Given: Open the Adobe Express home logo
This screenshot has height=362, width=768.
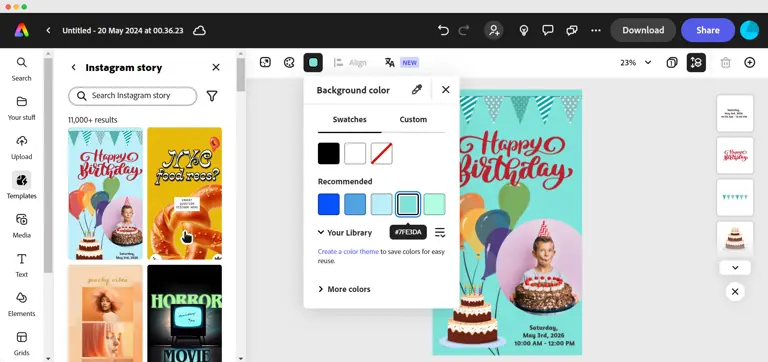Looking at the screenshot, I should [22, 30].
